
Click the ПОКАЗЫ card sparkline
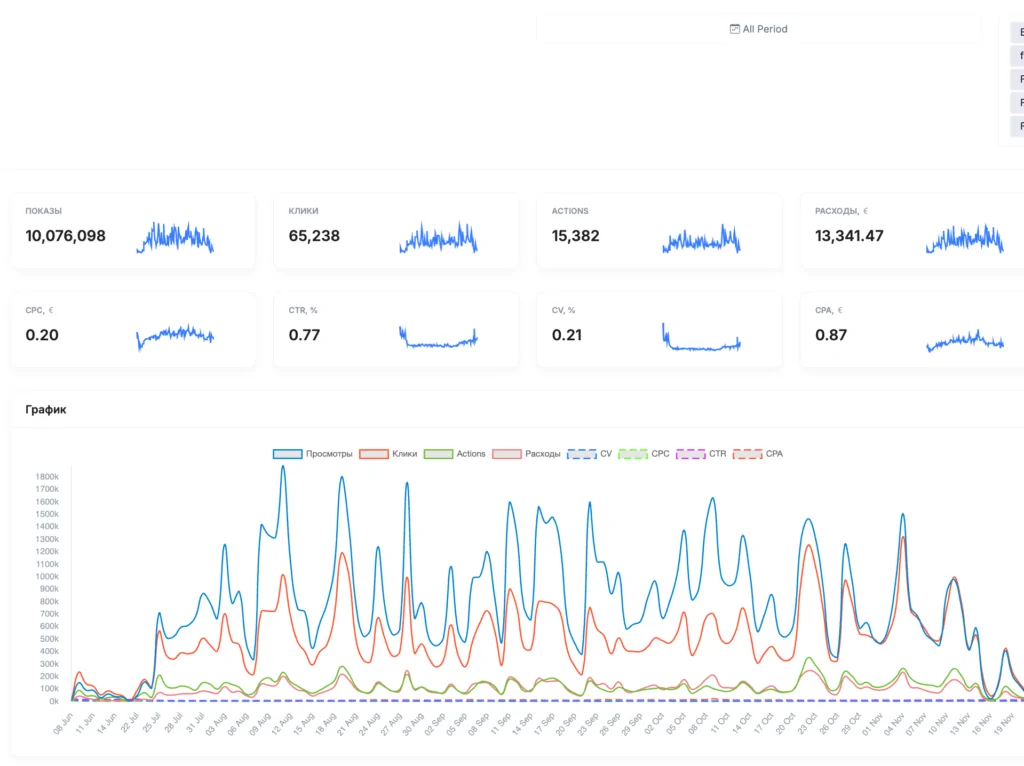(175, 237)
